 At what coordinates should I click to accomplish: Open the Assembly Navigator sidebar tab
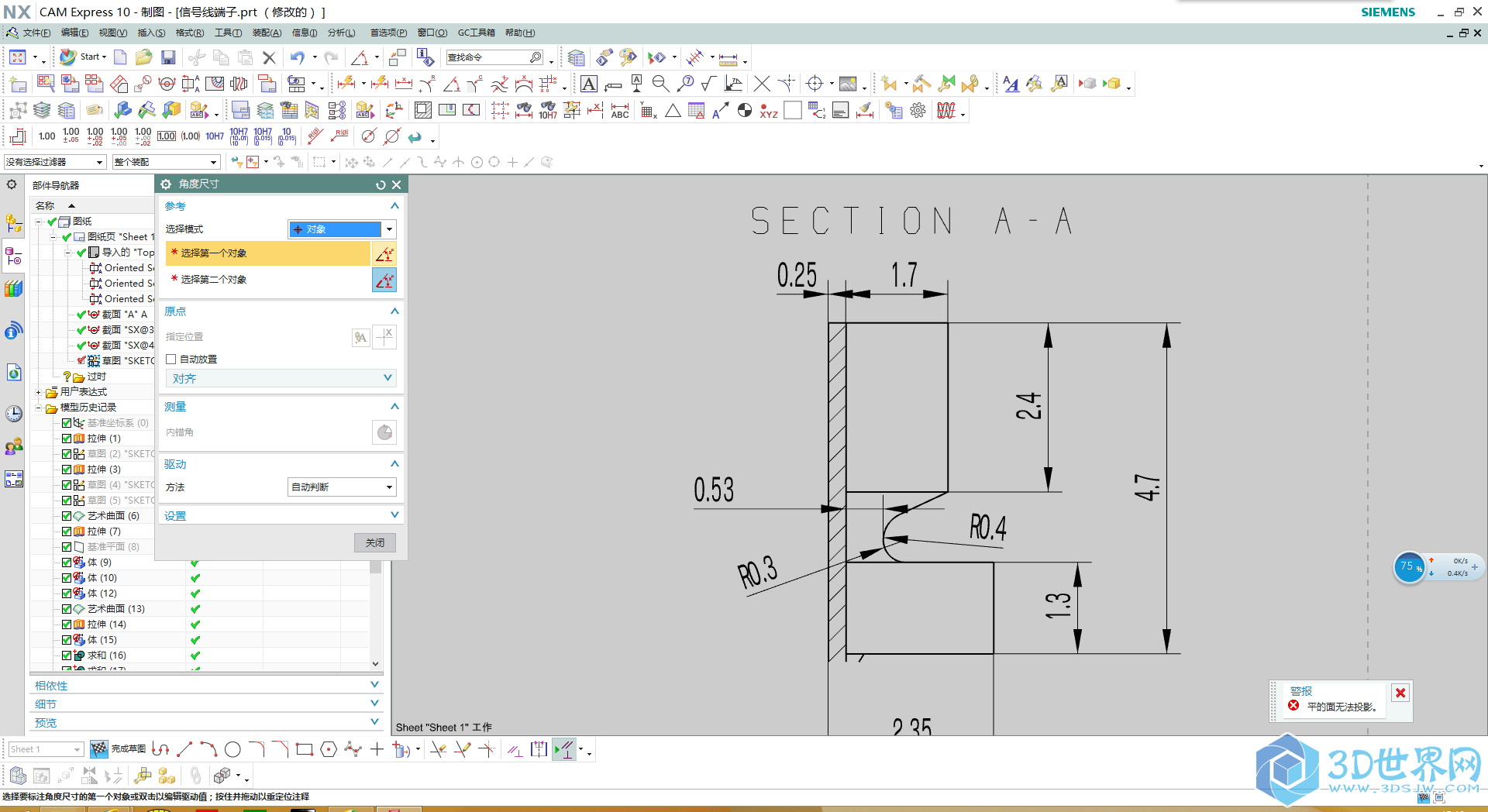pyautogui.click(x=14, y=225)
